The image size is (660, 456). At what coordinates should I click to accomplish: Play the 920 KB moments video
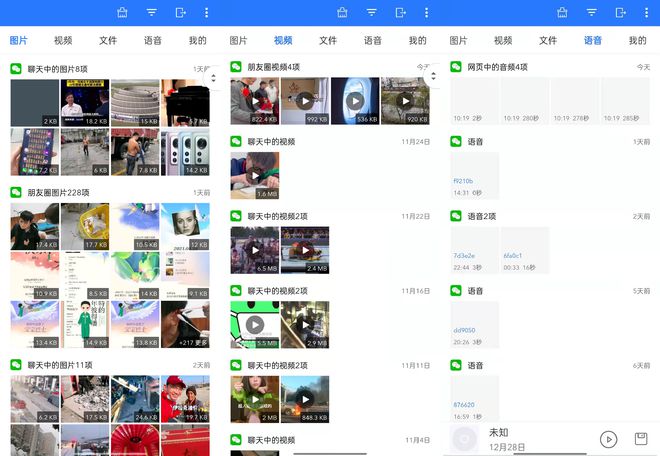point(405,101)
